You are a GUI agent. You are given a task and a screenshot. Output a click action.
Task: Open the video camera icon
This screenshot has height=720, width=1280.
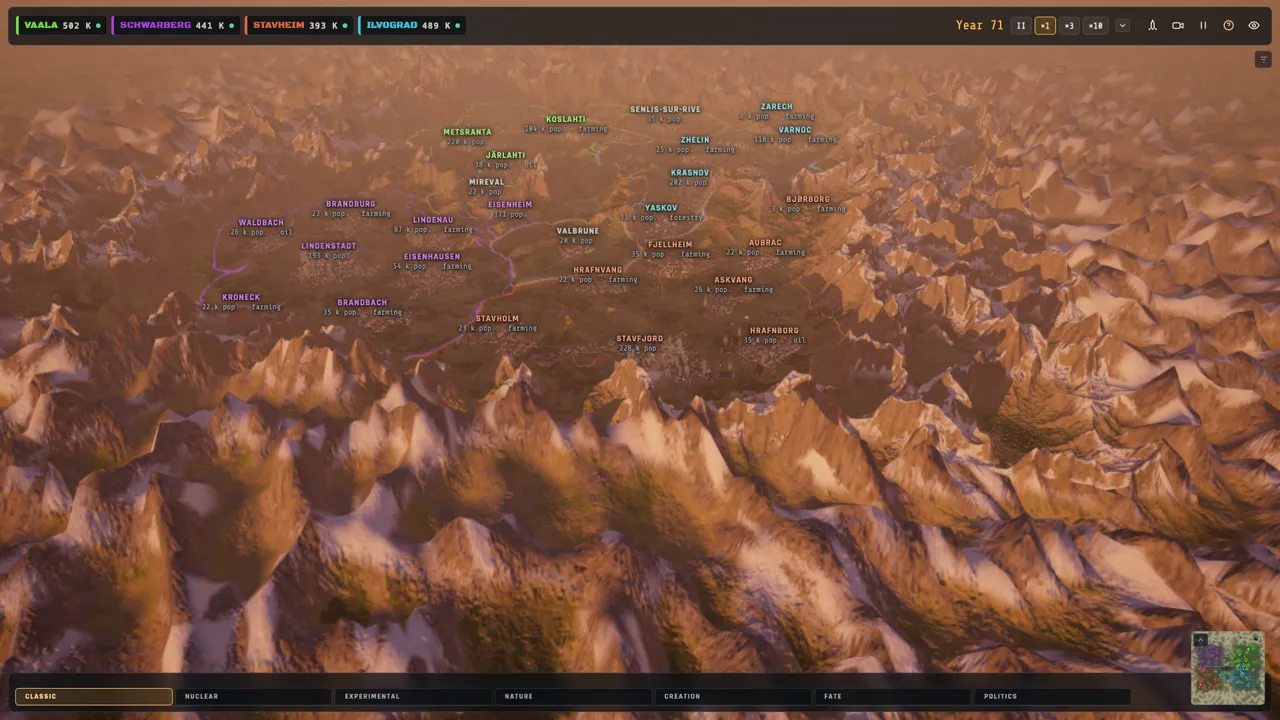pos(1178,26)
